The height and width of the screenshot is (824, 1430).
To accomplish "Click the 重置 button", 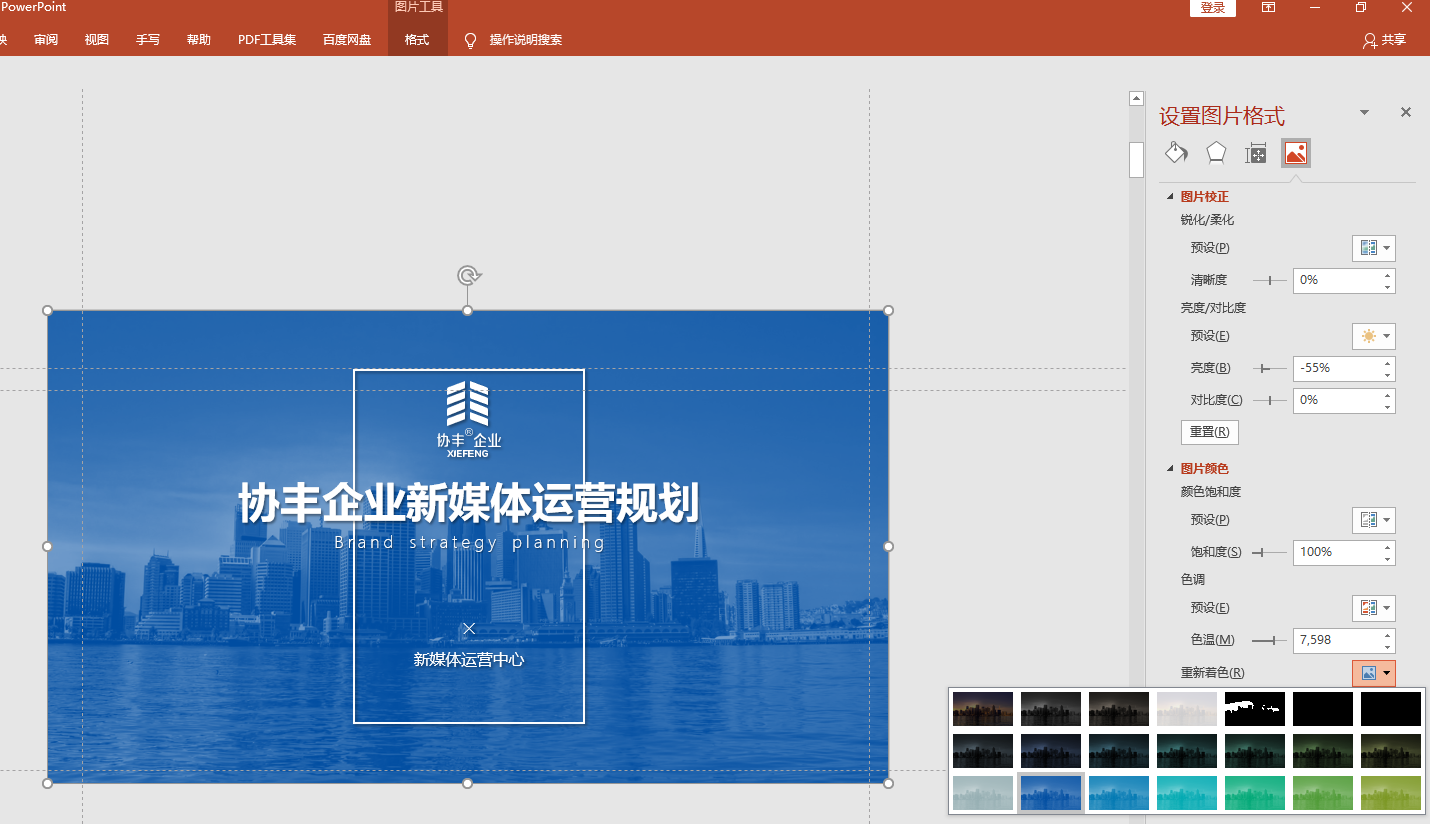I will click(x=1210, y=432).
